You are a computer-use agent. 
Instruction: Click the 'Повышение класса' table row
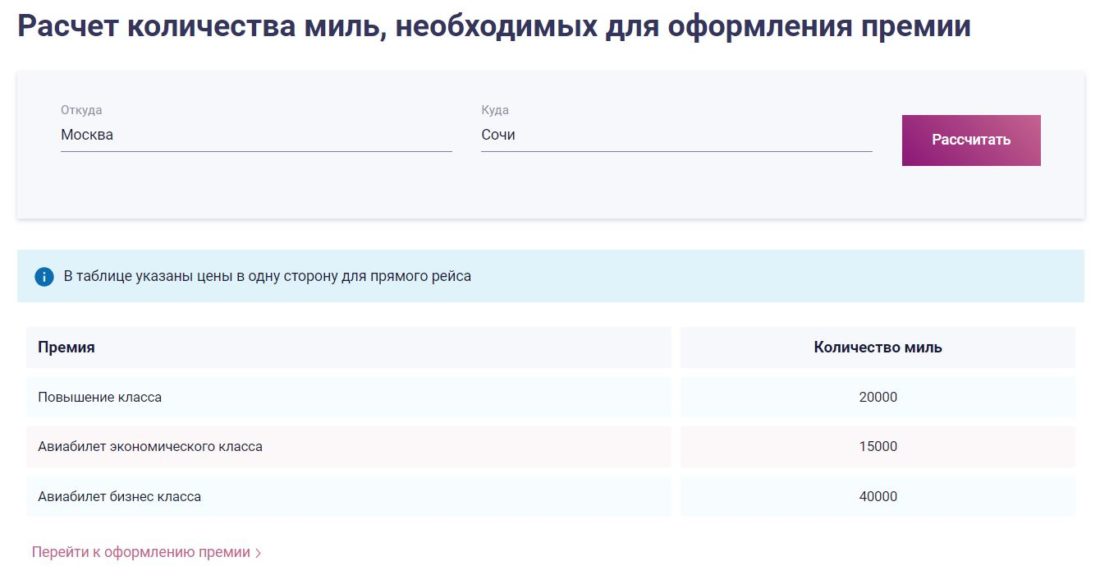pyautogui.click(x=350, y=397)
